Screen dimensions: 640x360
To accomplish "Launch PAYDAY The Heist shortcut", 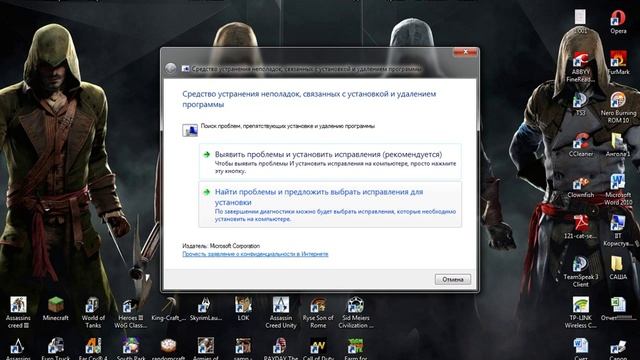I will [x=281, y=349].
